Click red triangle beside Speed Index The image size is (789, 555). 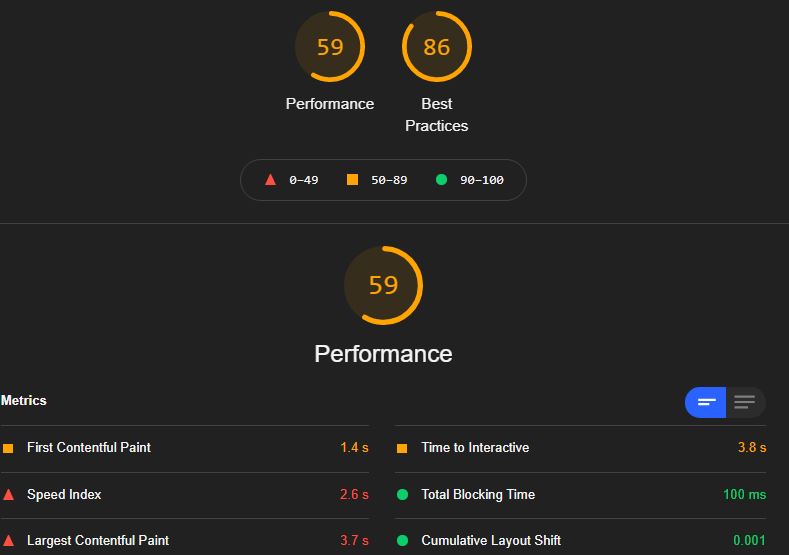[8, 495]
